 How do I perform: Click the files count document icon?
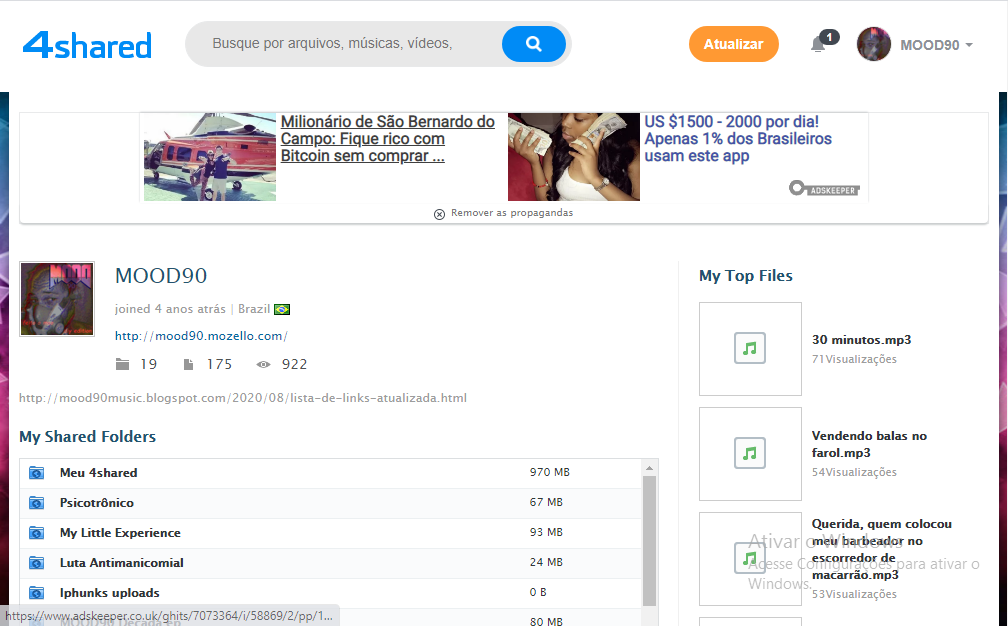click(188, 364)
